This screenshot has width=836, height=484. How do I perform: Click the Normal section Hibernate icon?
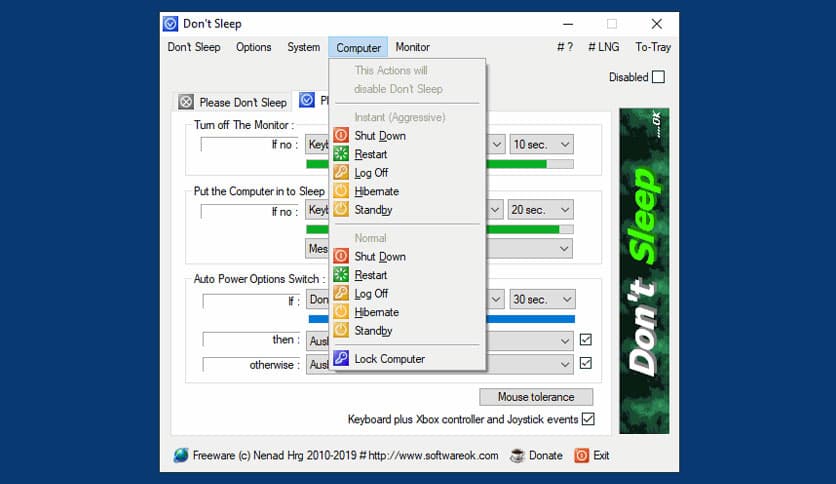coord(341,312)
